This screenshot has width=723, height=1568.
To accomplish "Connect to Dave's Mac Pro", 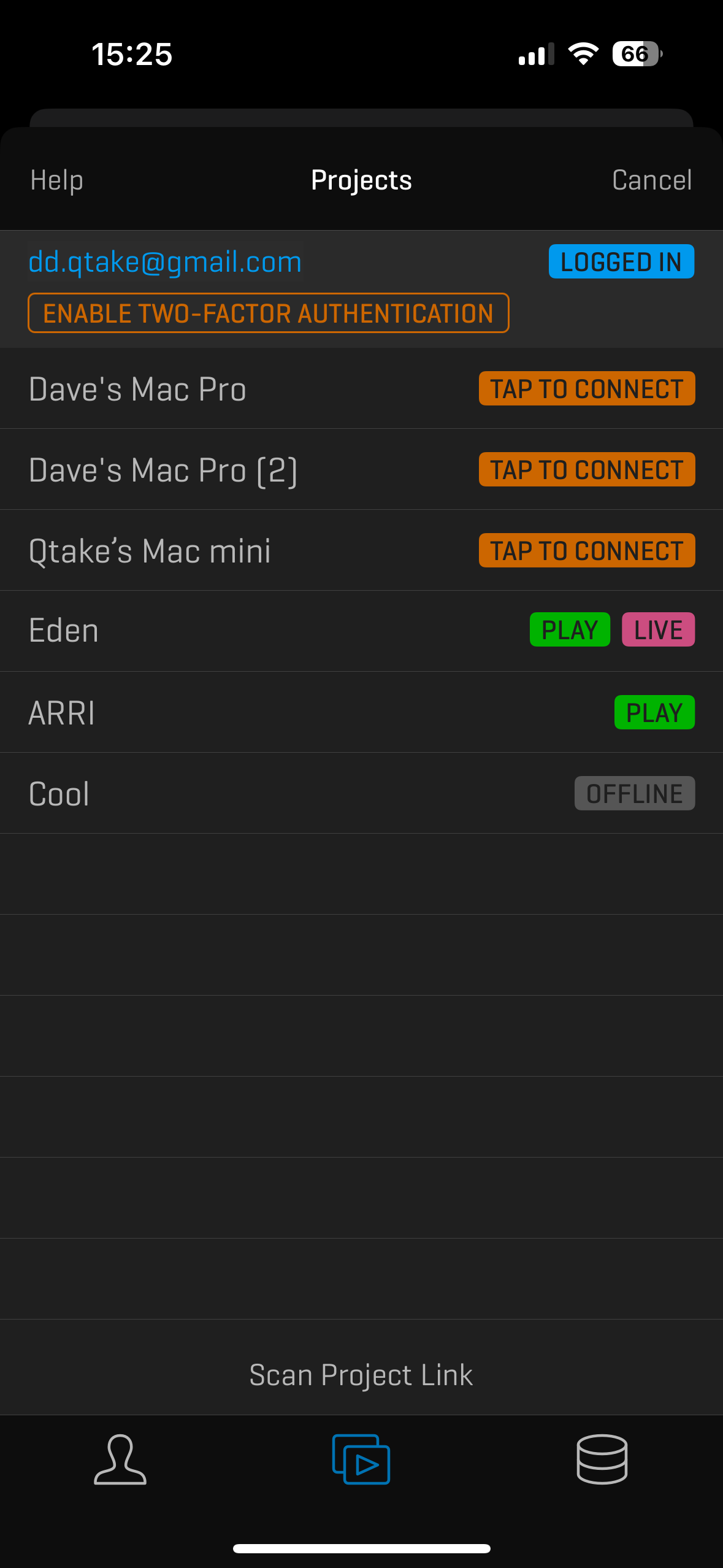I will [587, 389].
